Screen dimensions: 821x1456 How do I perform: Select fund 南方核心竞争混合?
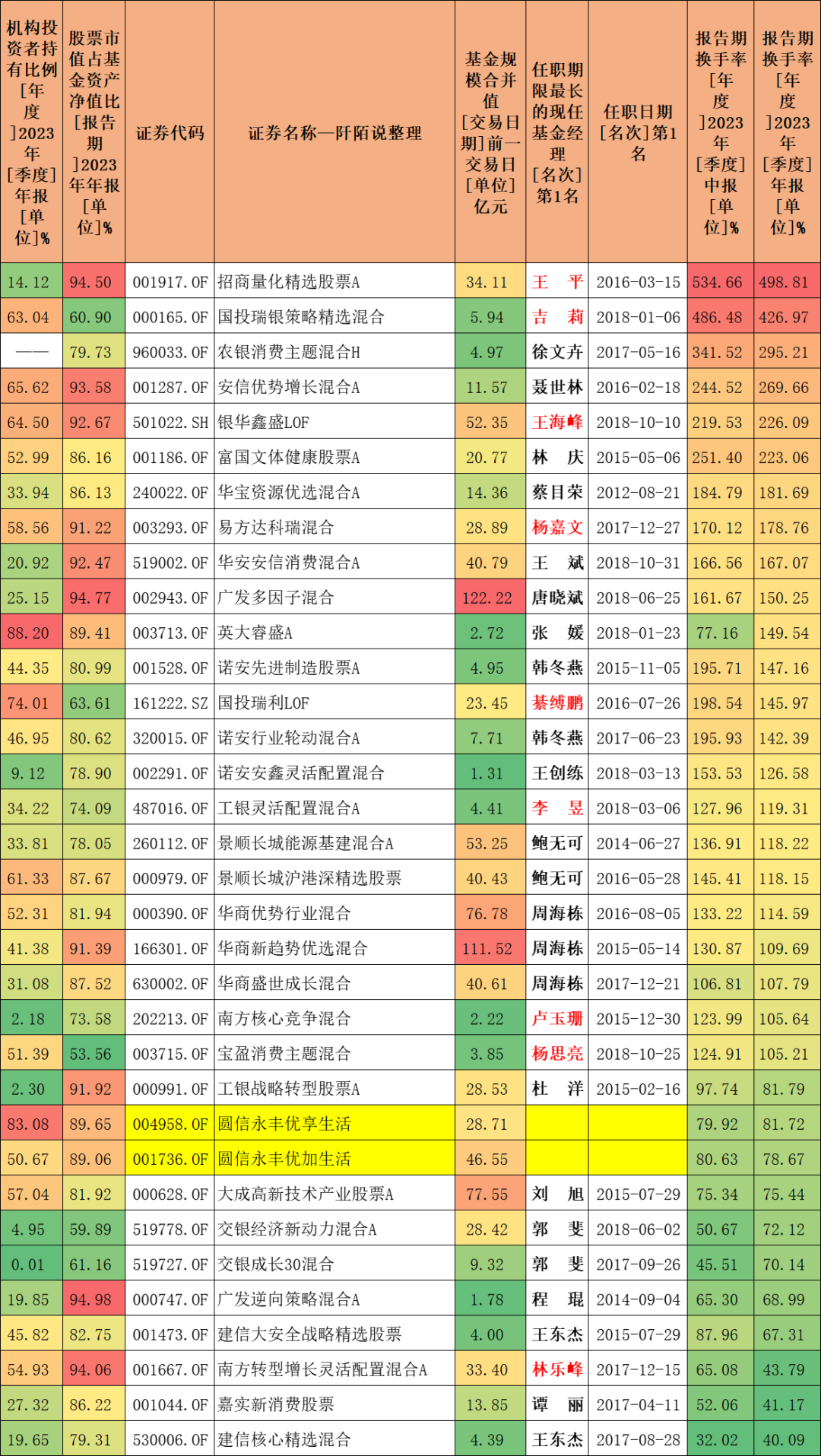[284, 1019]
